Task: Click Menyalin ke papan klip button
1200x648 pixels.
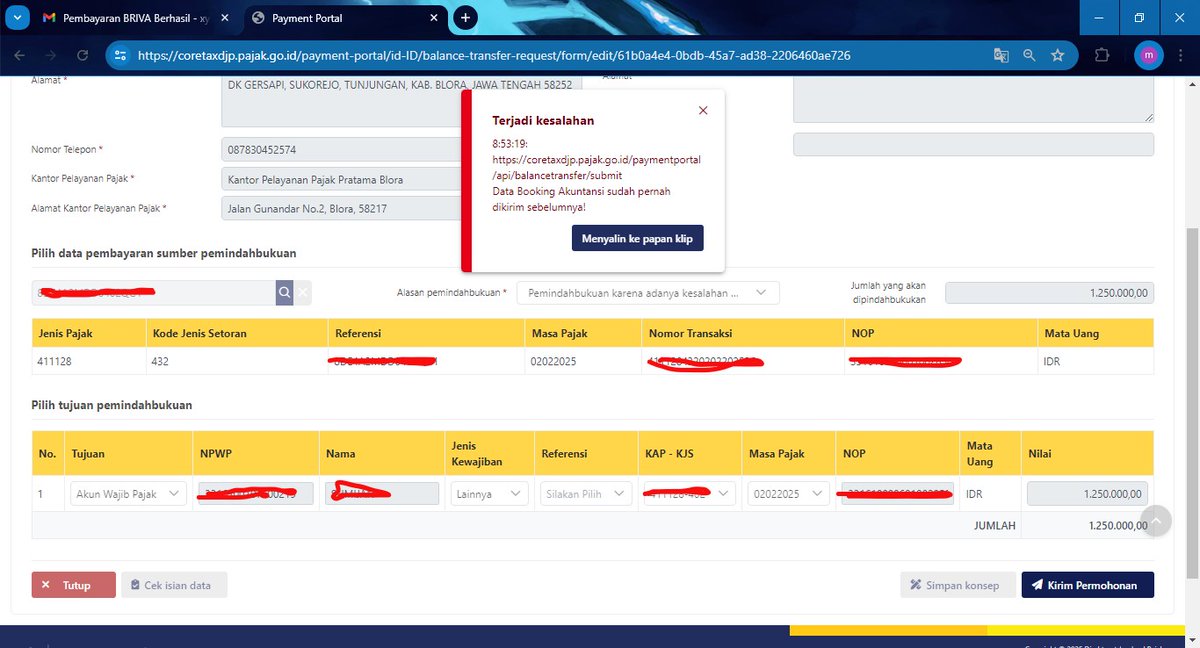Action: (637, 238)
